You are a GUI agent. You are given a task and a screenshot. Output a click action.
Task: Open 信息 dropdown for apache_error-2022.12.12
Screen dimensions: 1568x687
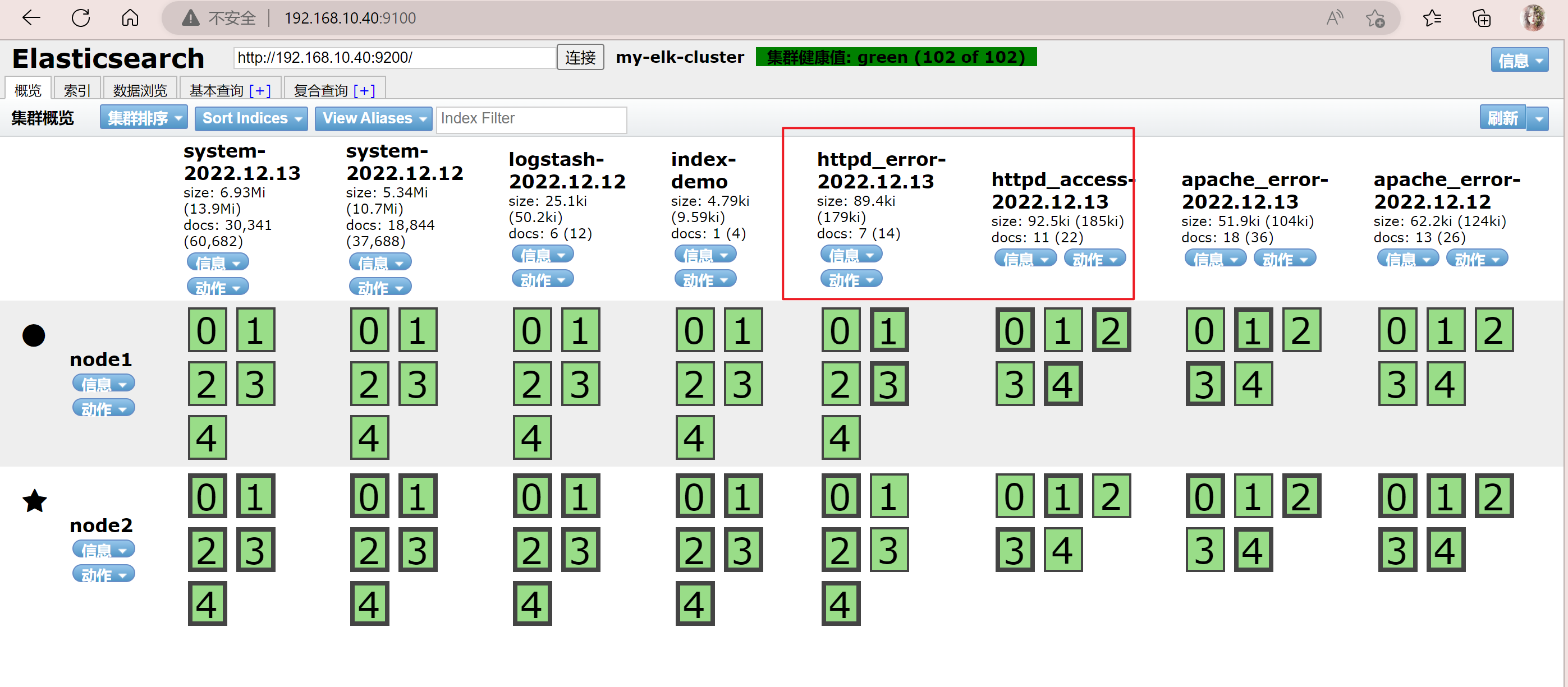coord(1408,259)
